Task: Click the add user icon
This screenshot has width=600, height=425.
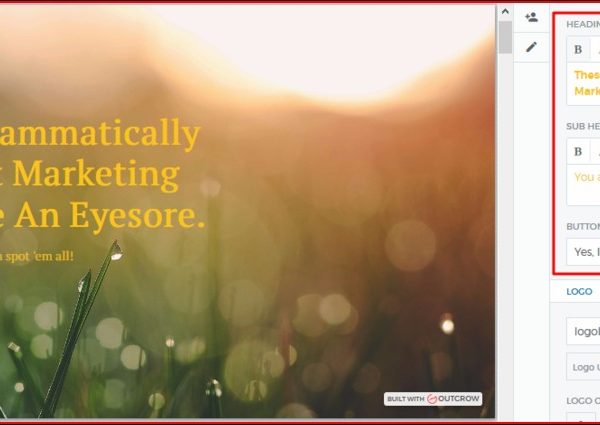Action: click(531, 17)
